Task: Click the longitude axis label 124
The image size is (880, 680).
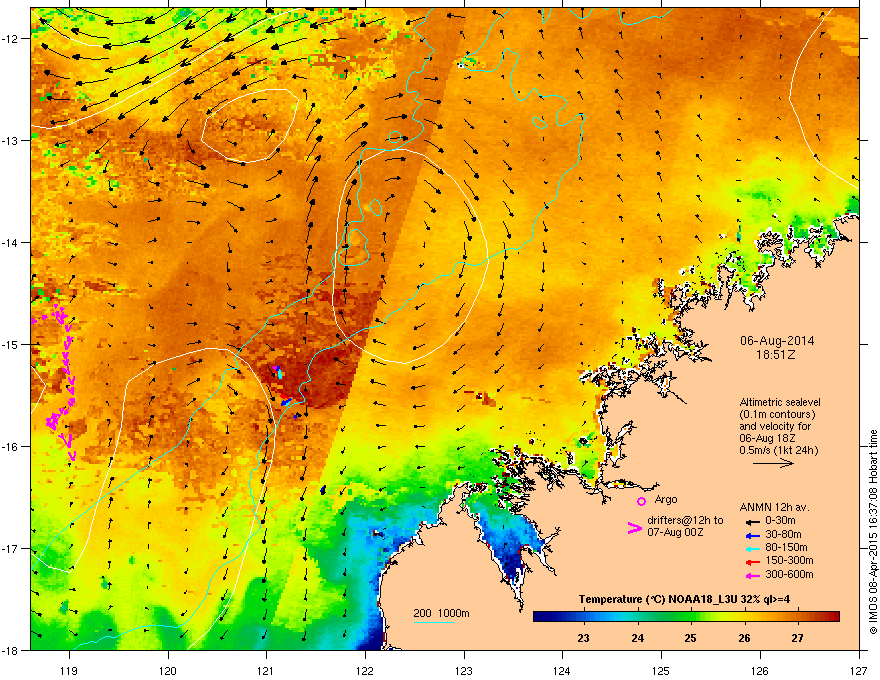Action: (x=562, y=670)
